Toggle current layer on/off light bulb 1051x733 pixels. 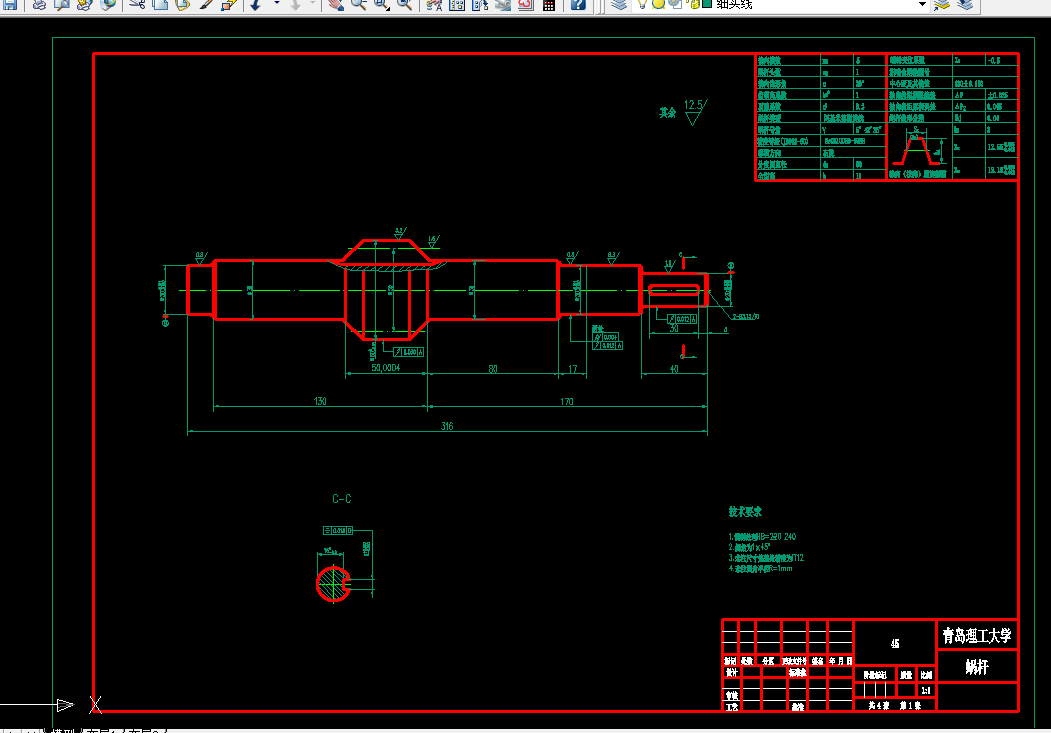(642, 4)
